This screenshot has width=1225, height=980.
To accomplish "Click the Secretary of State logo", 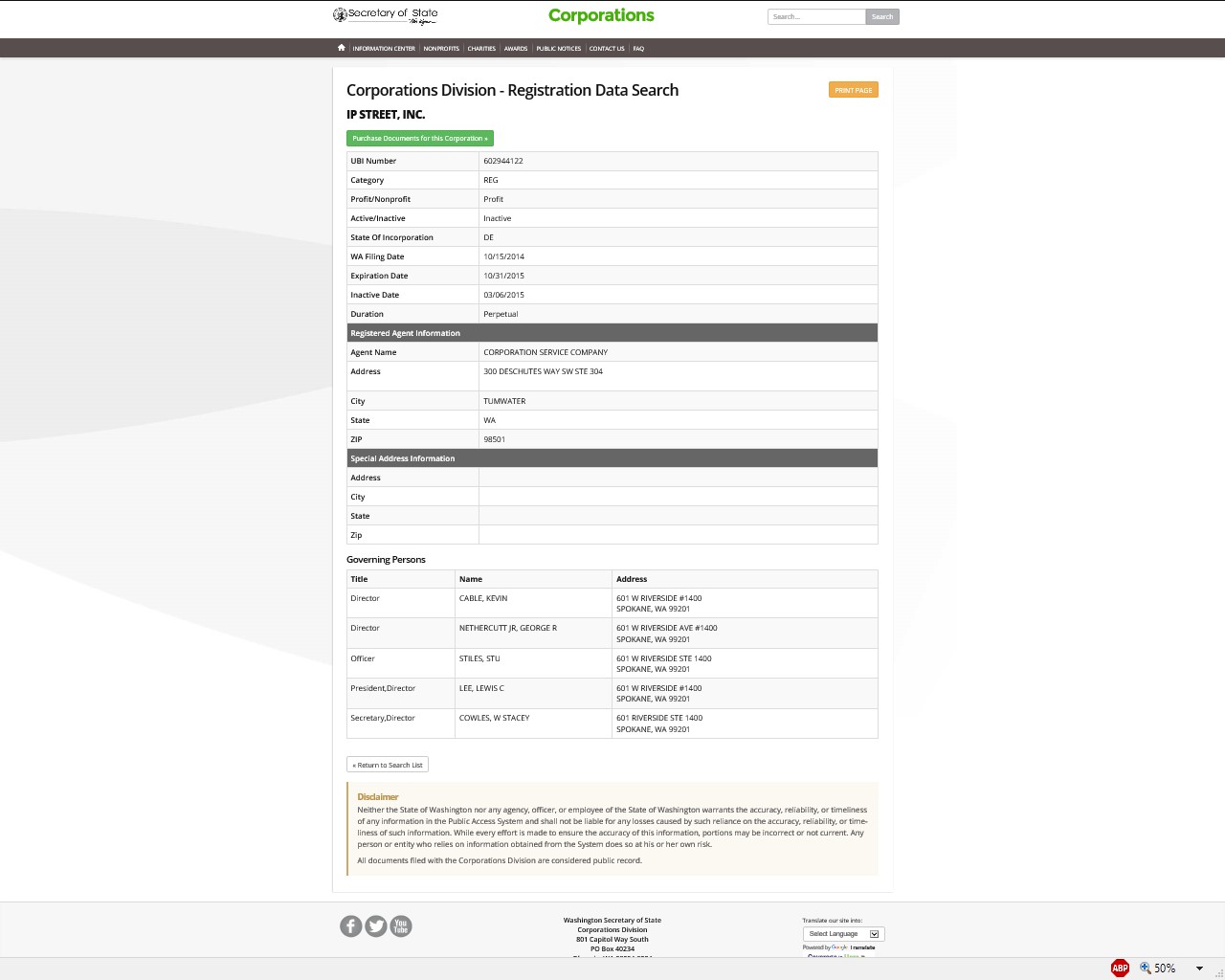I will click(386, 15).
